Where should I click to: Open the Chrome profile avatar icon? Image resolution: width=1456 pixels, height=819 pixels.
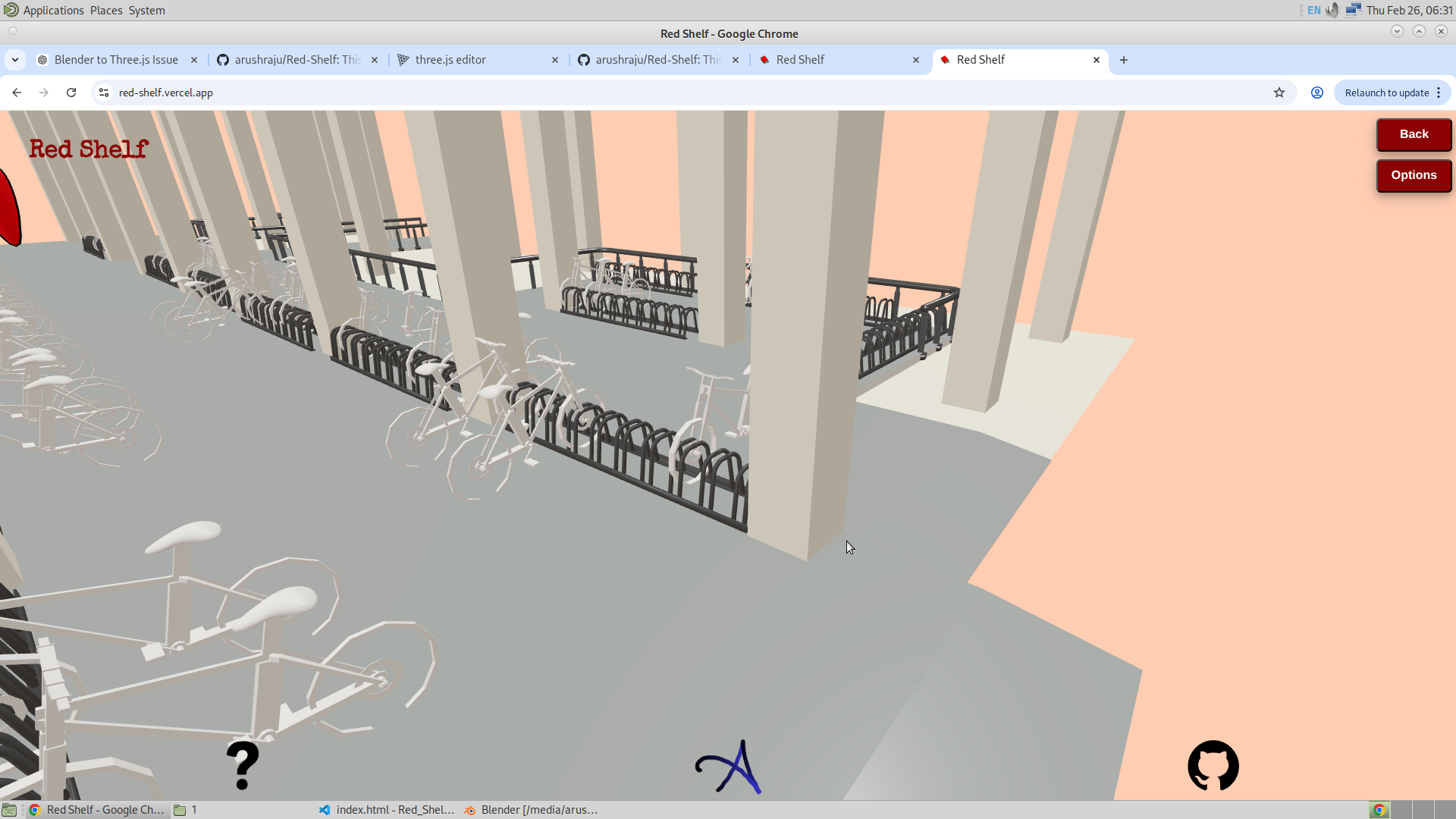1316,92
